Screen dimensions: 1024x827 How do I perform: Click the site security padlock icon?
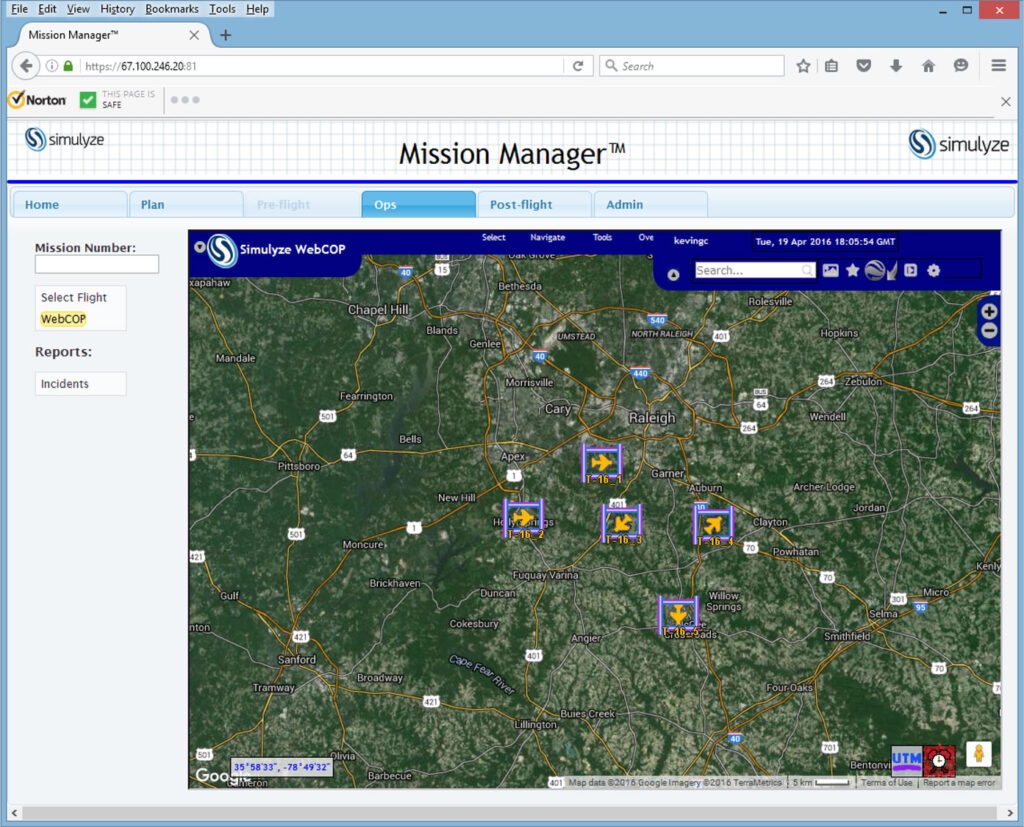tap(68, 66)
